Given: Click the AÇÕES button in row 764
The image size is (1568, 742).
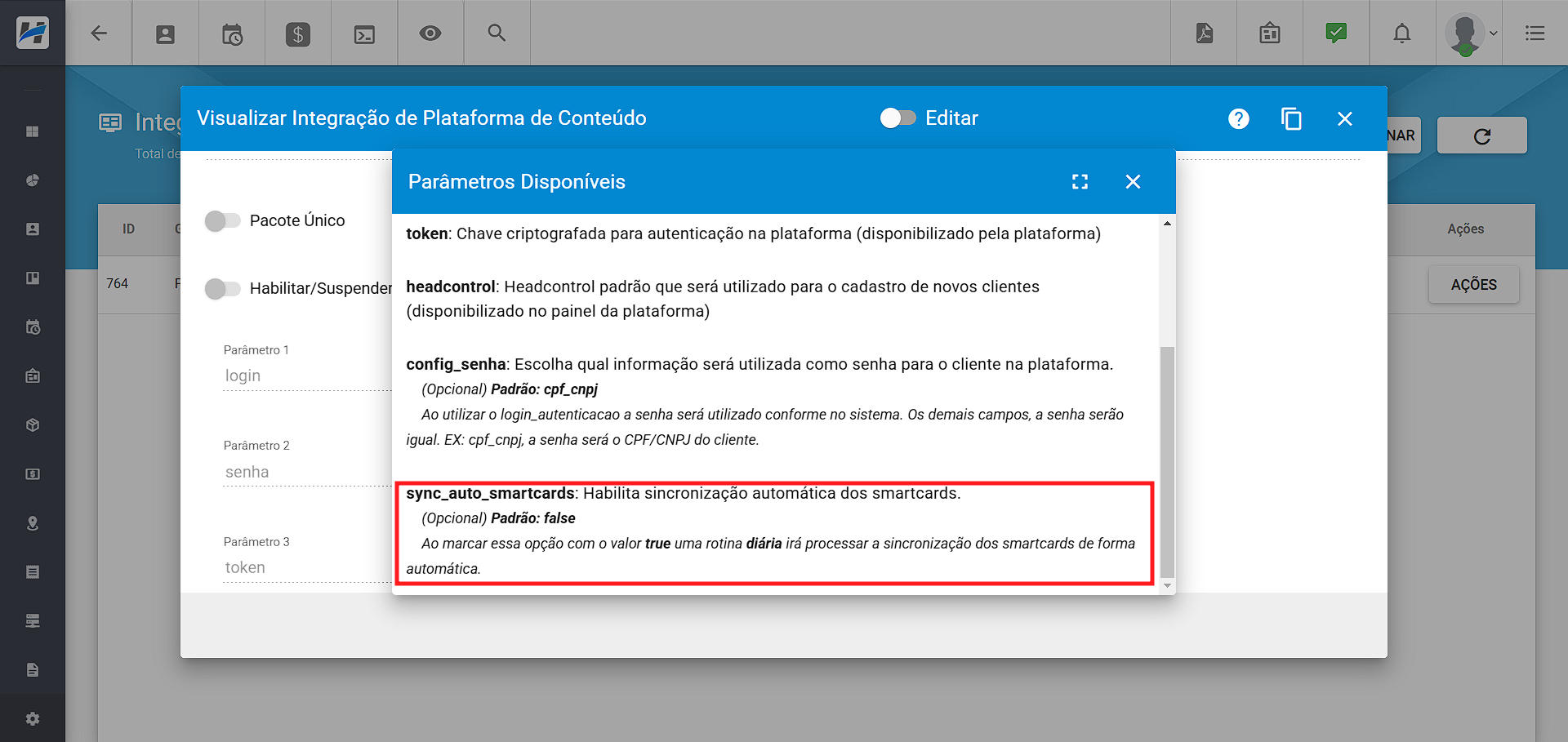Looking at the screenshot, I should pyautogui.click(x=1473, y=285).
